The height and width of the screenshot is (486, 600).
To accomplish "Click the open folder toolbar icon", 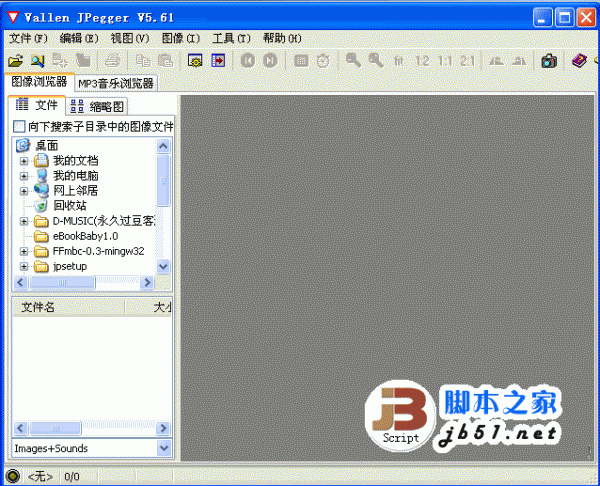I will pos(16,61).
